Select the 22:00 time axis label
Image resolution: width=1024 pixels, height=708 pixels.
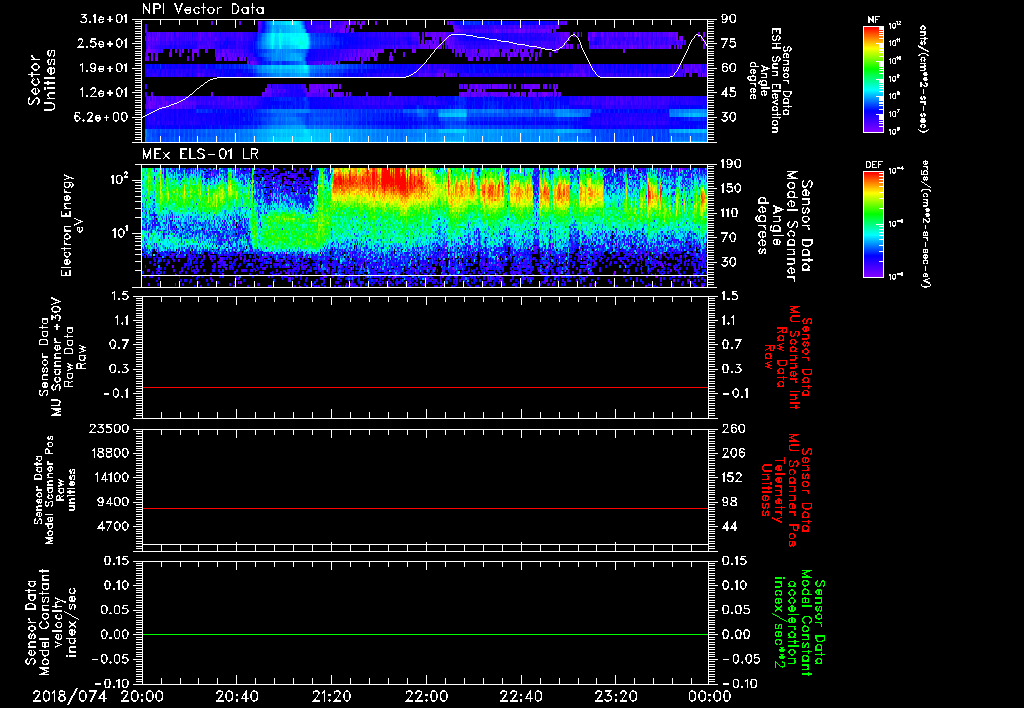coord(426,694)
